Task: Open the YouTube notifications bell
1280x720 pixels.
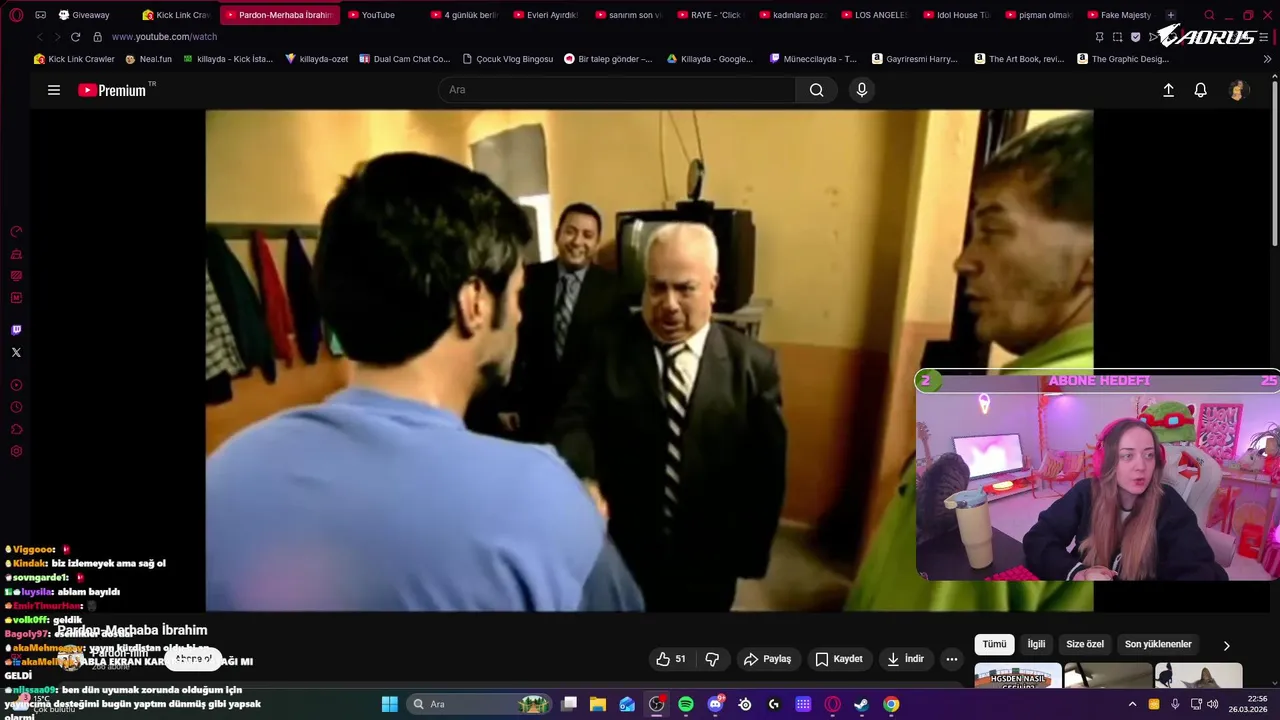Action: click(x=1201, y=90)
